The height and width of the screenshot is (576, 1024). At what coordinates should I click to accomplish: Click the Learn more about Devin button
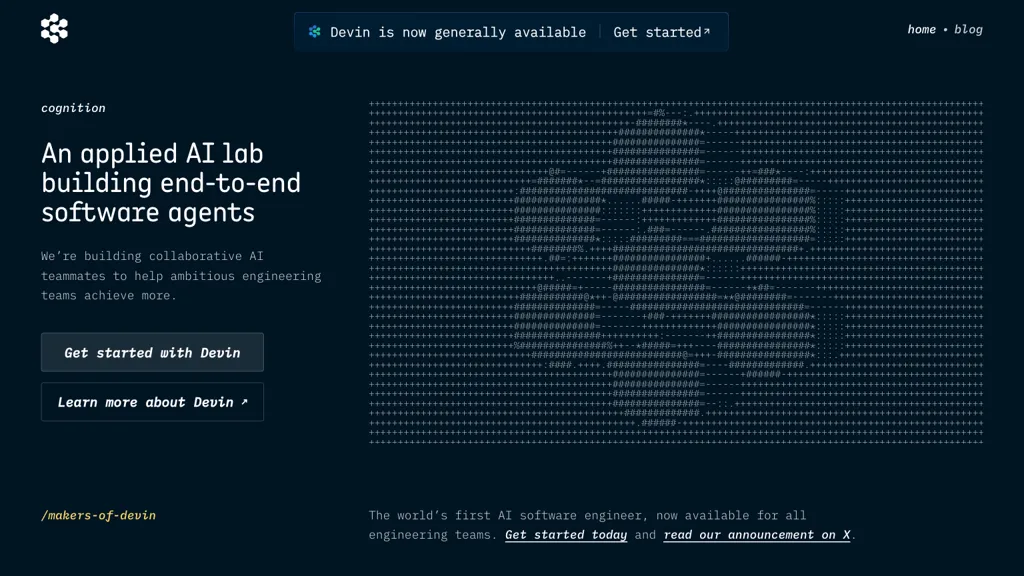(152, 402)
